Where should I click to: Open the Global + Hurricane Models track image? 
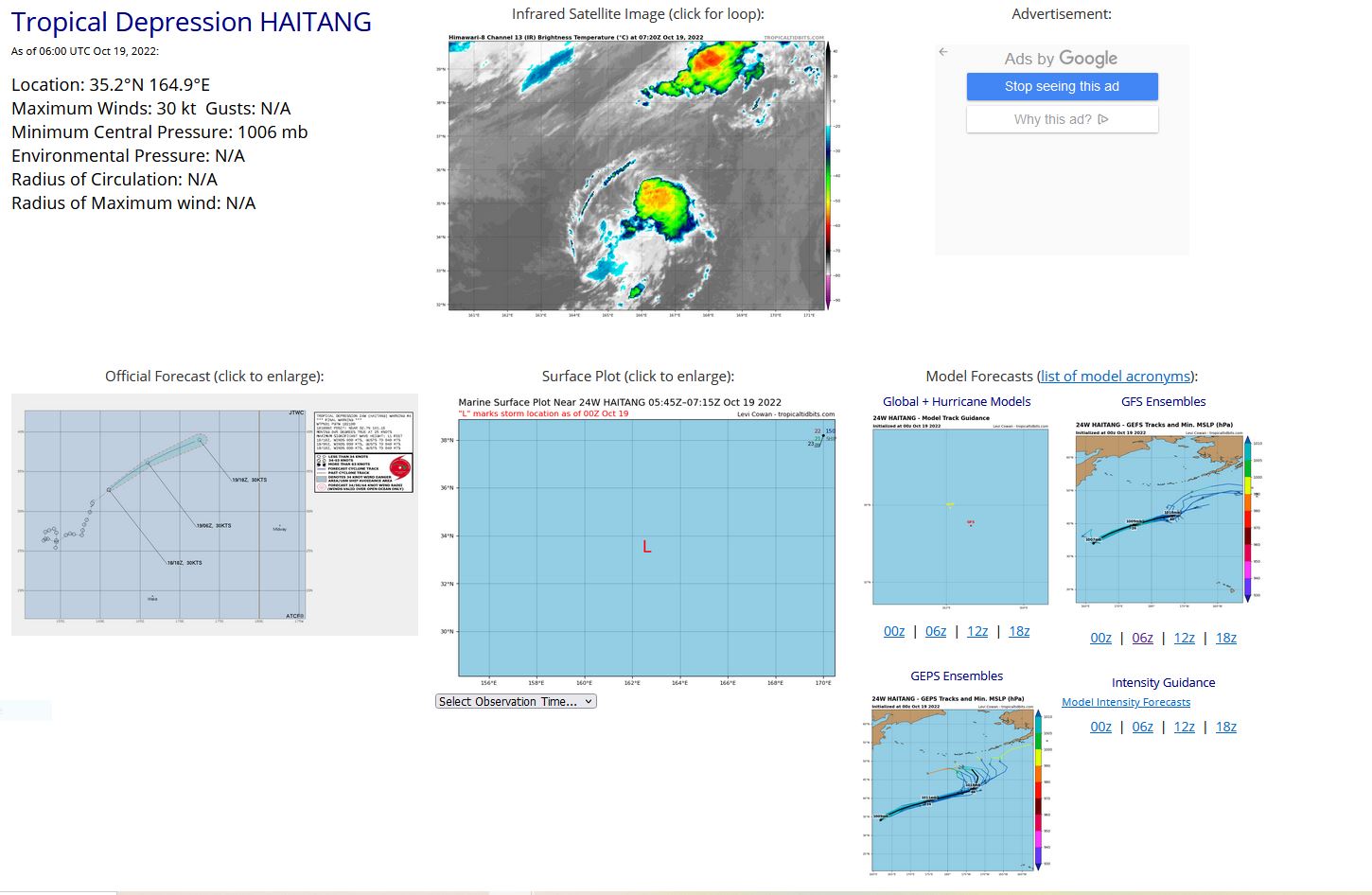pyautogui.click(x=959, y=511)
